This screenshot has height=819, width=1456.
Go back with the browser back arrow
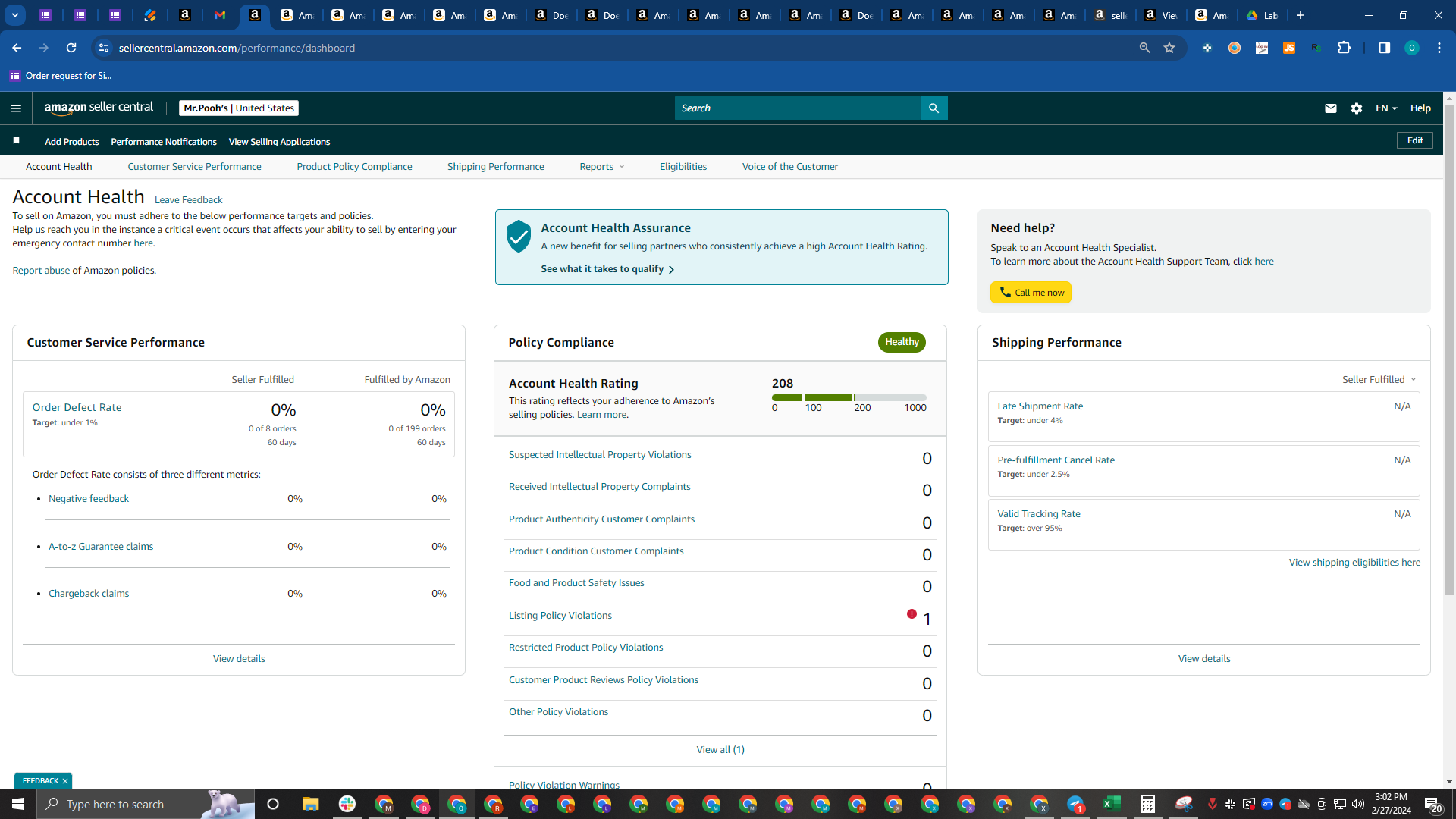(17, 48)
